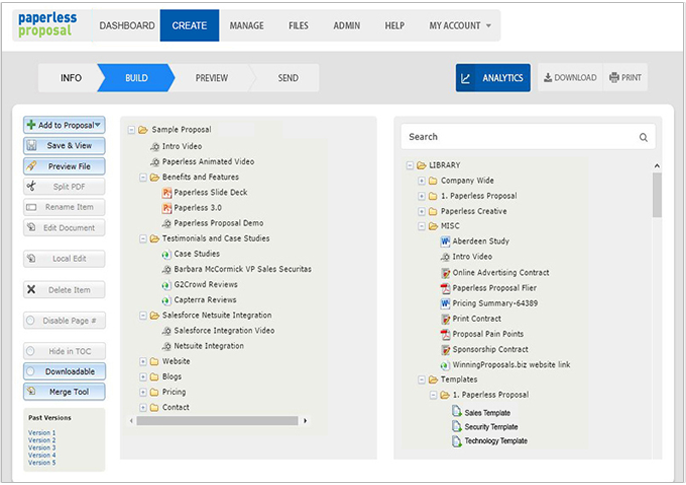686x485 pixels.
Task: Click the video icon beside the Sample Proposal Intro Video
Action: point(155,147)
